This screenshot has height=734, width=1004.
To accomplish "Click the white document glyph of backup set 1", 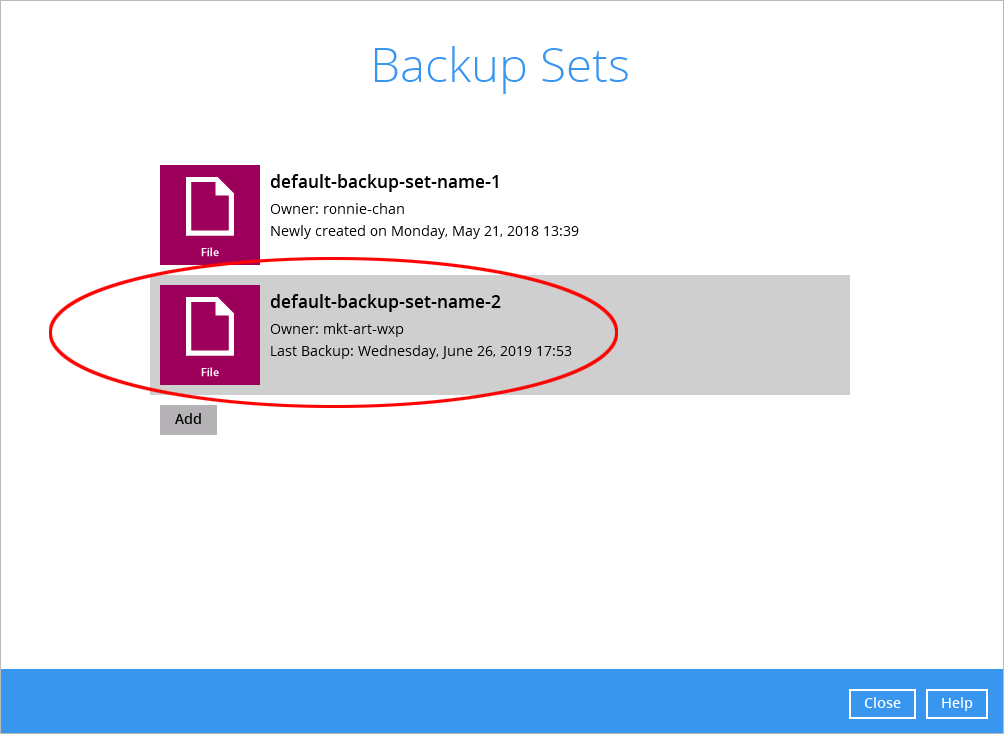I will (210, 206).
